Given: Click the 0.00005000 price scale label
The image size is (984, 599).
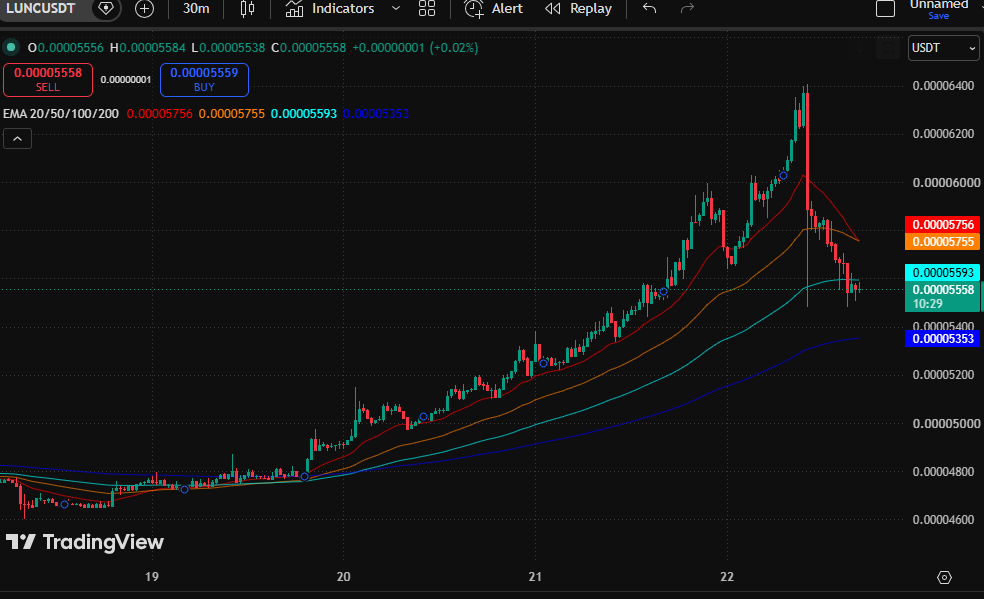Looking at the screenshot, I should 946,423.
